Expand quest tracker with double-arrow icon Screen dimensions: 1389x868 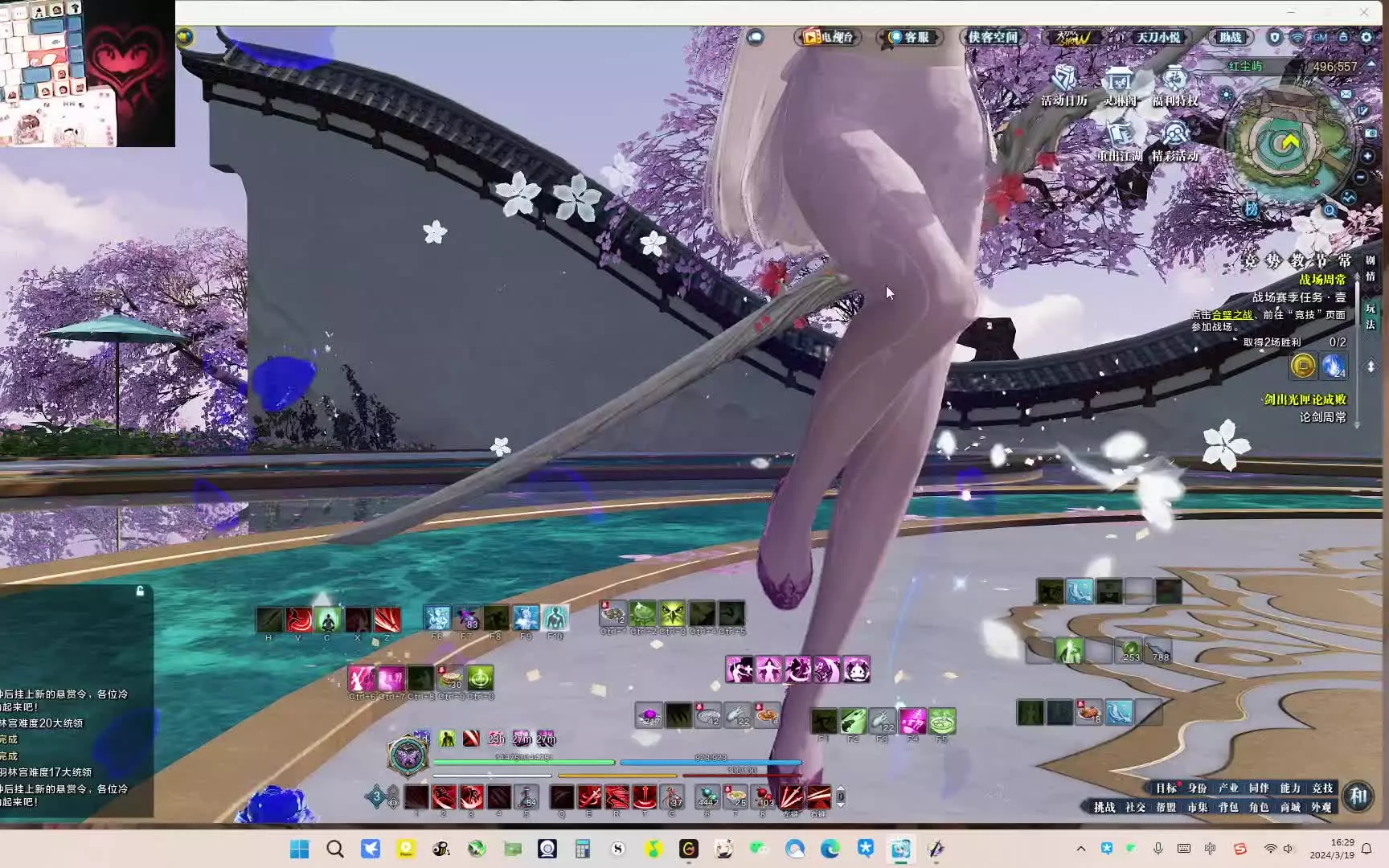pyautogui.click(x=1371, y=366)
